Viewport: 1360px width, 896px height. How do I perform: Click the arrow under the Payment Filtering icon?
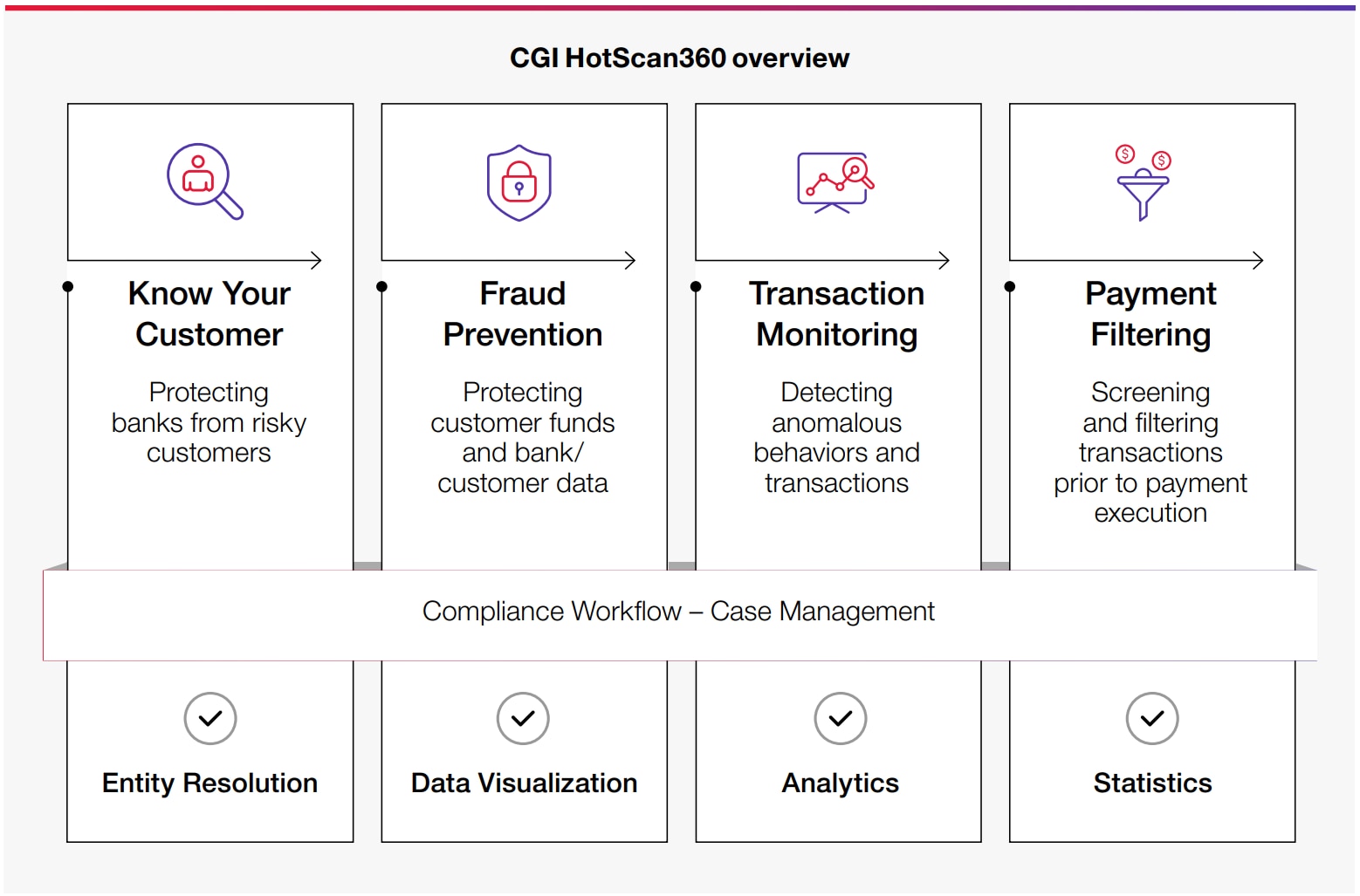[1257, 260]
